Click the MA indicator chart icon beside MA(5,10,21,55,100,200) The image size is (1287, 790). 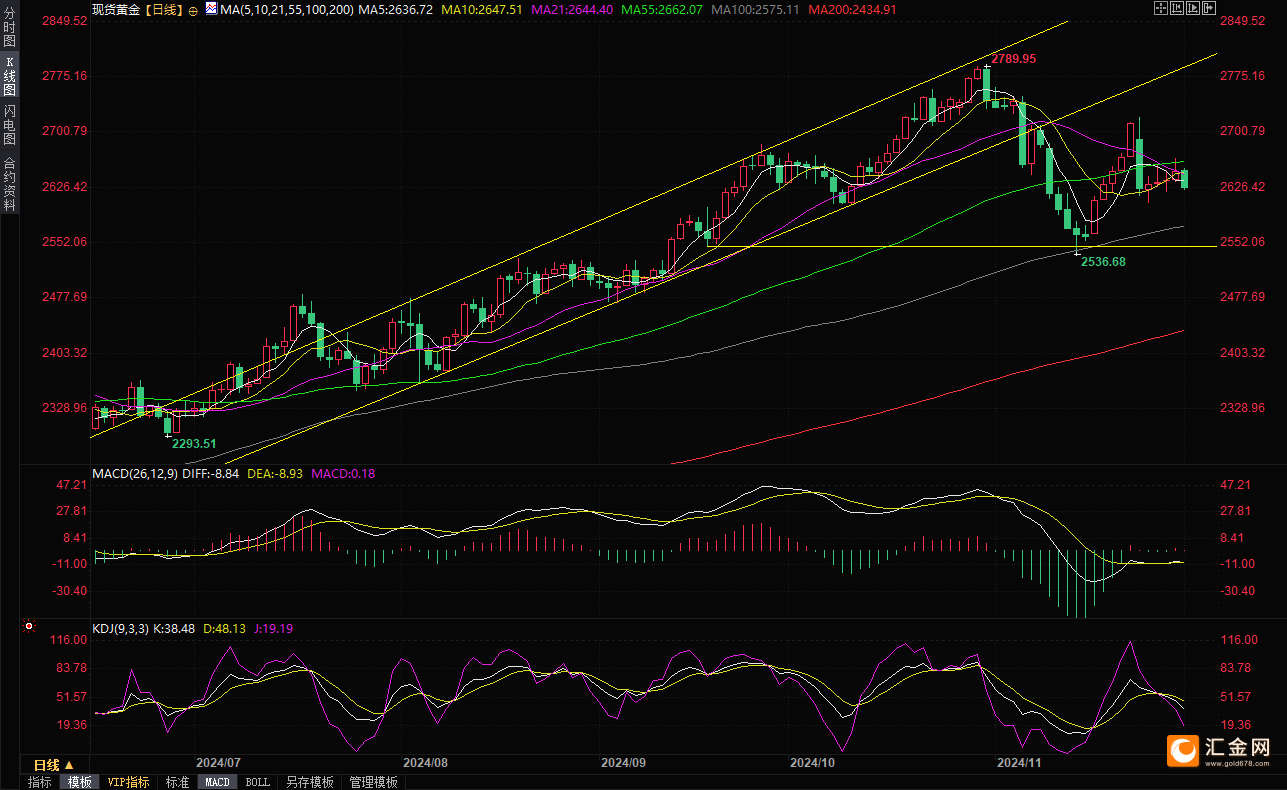210,8
